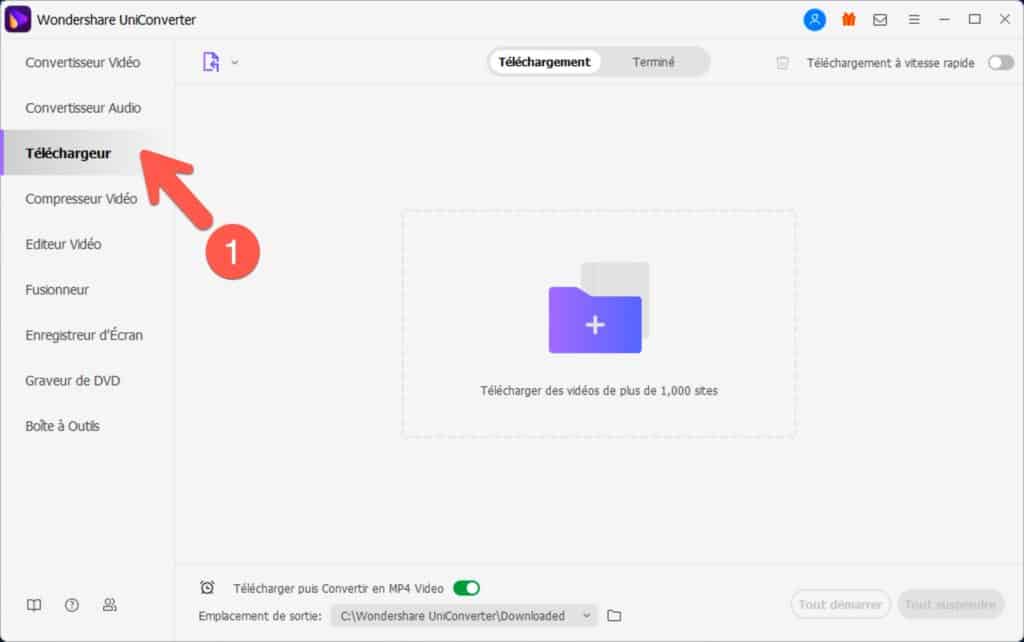1024x642 pixels.
Task: Click the alarm clock scheduler icon
Action: click(x=207, y=588)
